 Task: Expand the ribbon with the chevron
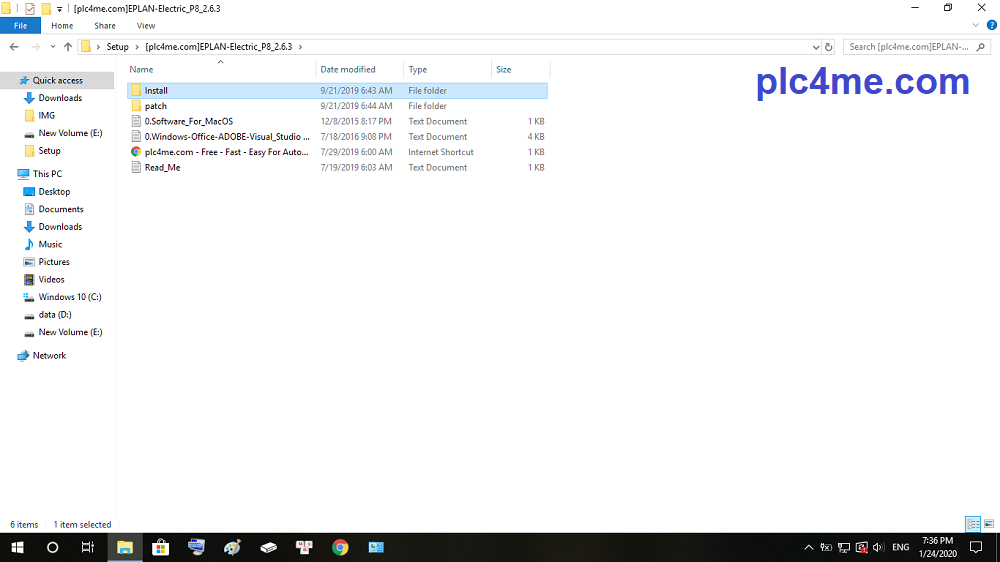[977, 25]
